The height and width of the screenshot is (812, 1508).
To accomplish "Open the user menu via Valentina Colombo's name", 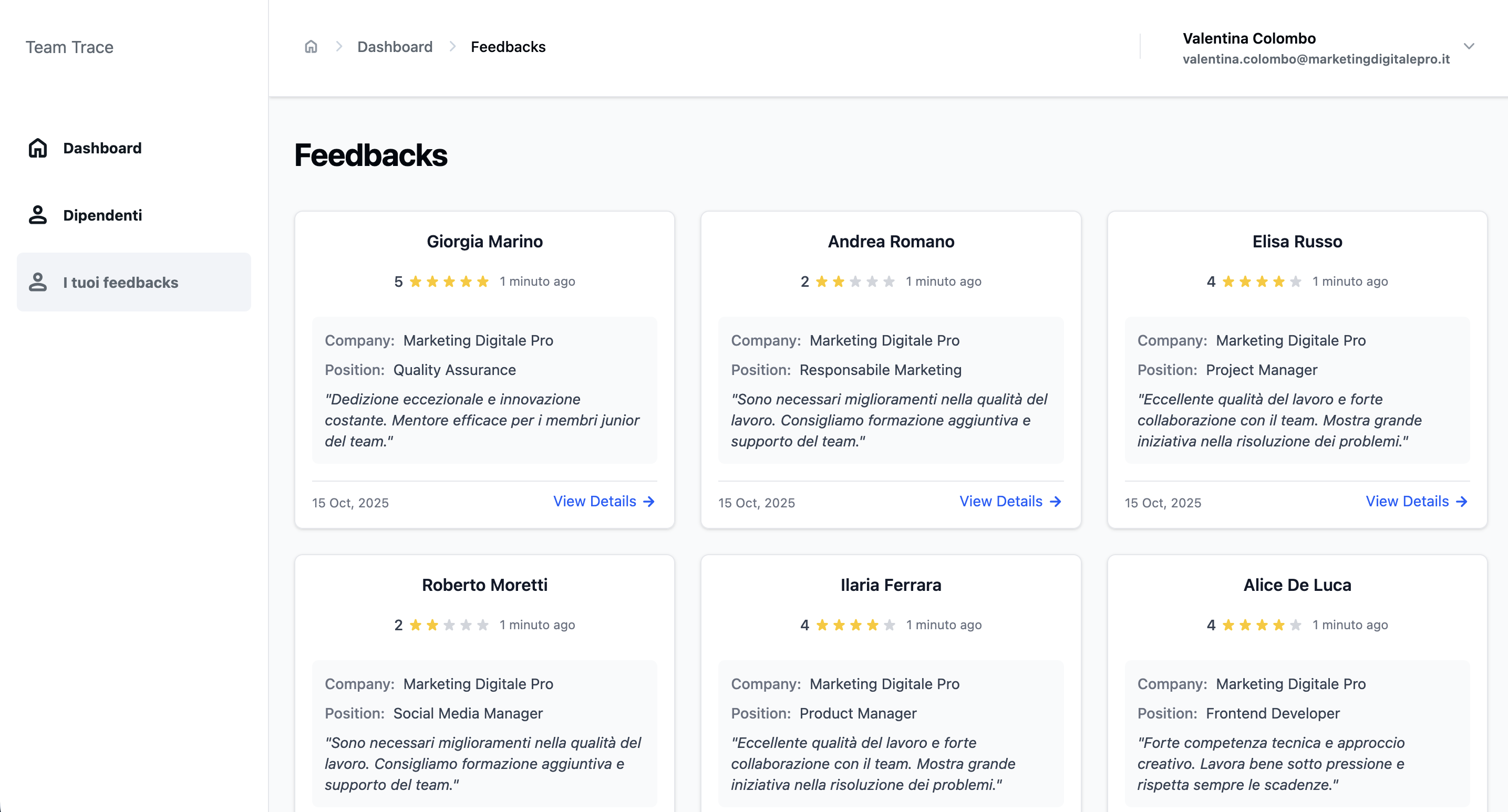I will [1248, 39].
